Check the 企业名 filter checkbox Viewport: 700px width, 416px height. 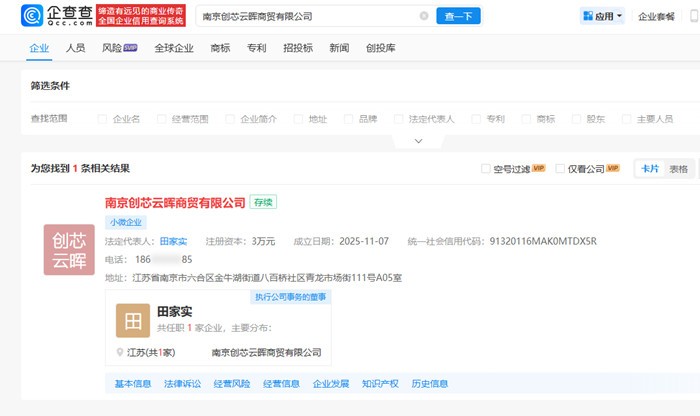(x=102, y=119)
